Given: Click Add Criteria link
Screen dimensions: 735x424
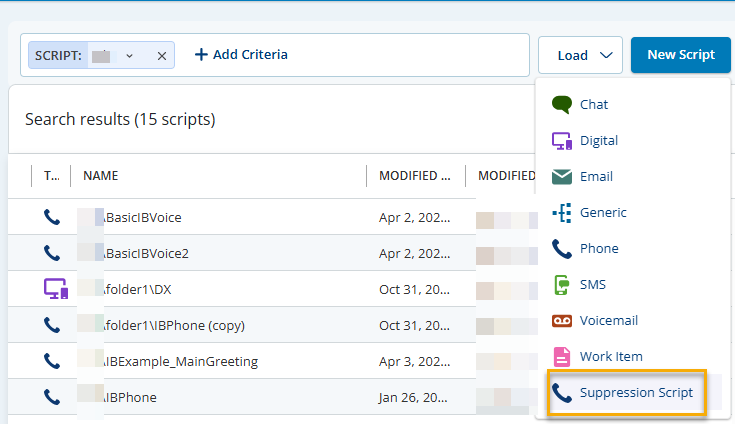Looking at the screenshot, I should click(241, 55).
